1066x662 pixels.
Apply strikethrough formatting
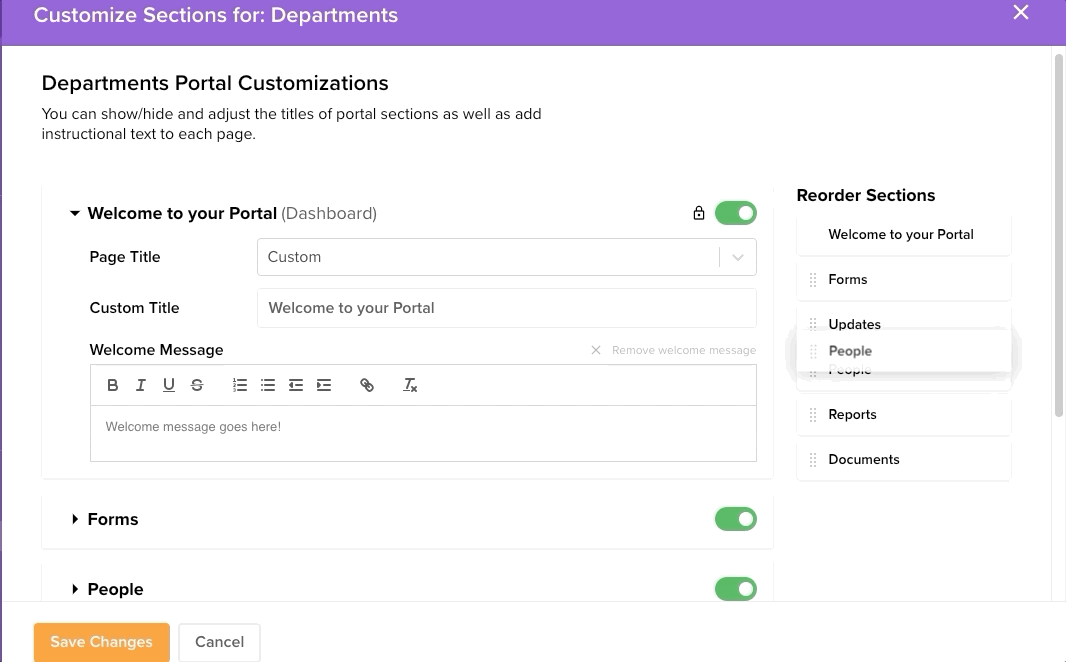pos(197,385)
